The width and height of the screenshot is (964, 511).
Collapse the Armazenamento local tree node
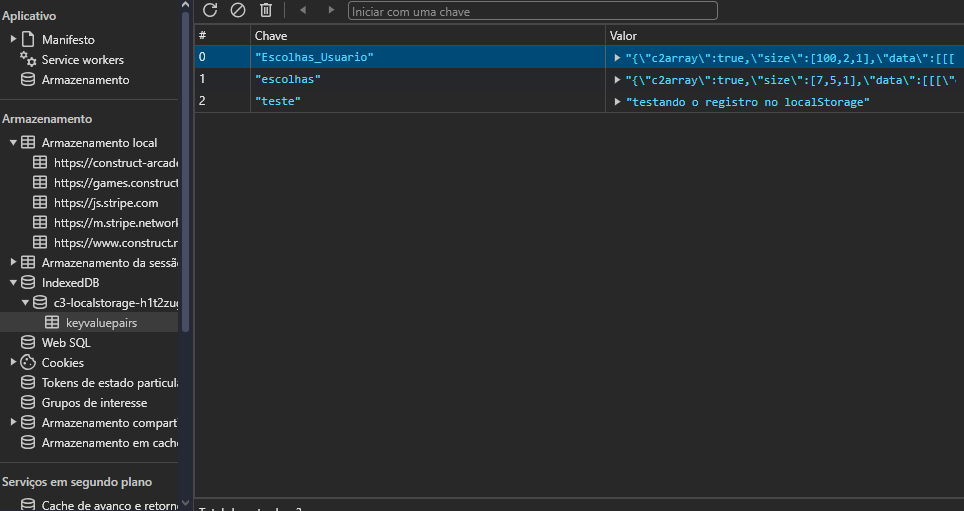pyautogui.click(x=14, y=142)
